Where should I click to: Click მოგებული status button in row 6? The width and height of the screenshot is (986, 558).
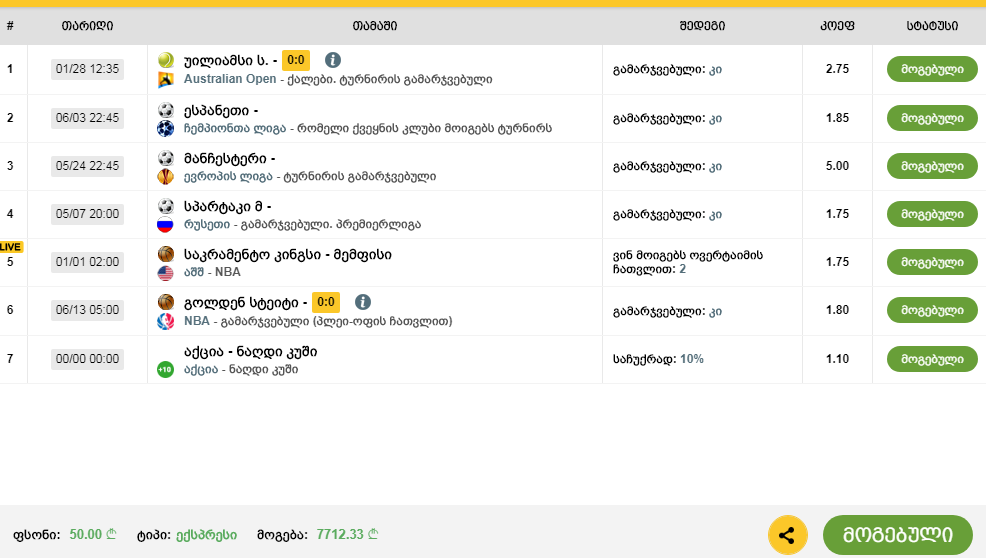coord(932,310)
